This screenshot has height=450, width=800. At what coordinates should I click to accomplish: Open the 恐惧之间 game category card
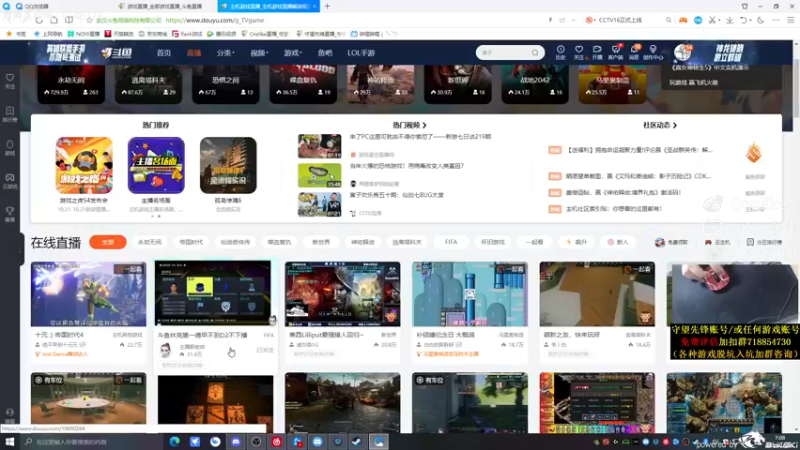point(226,84)
